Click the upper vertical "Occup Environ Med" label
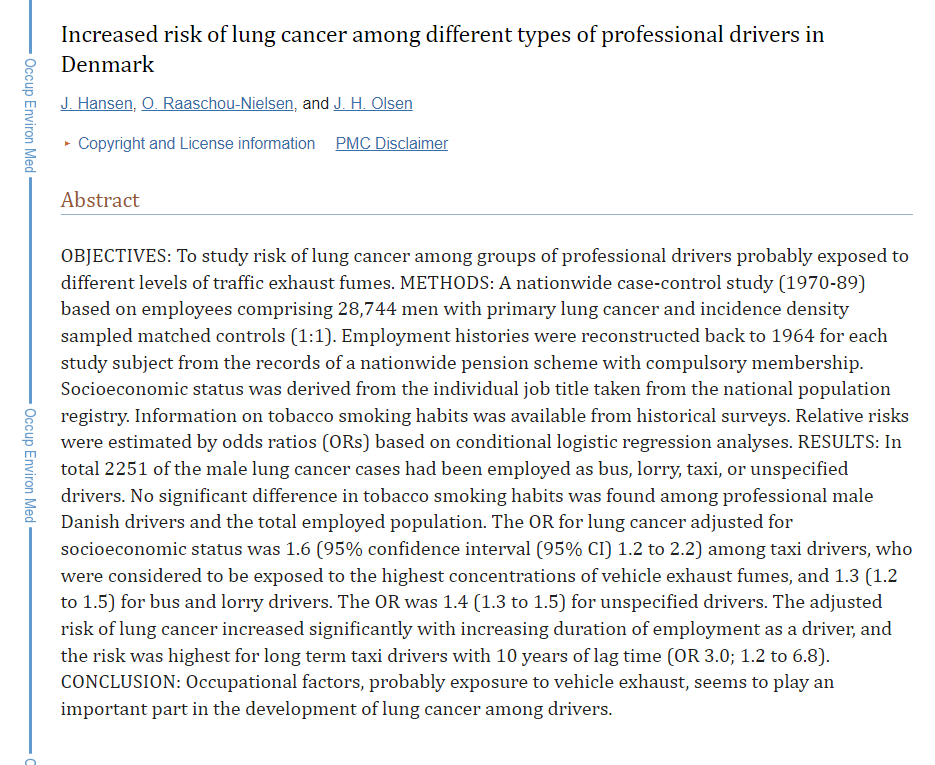 pyautogui.click(x=30, y=115)
